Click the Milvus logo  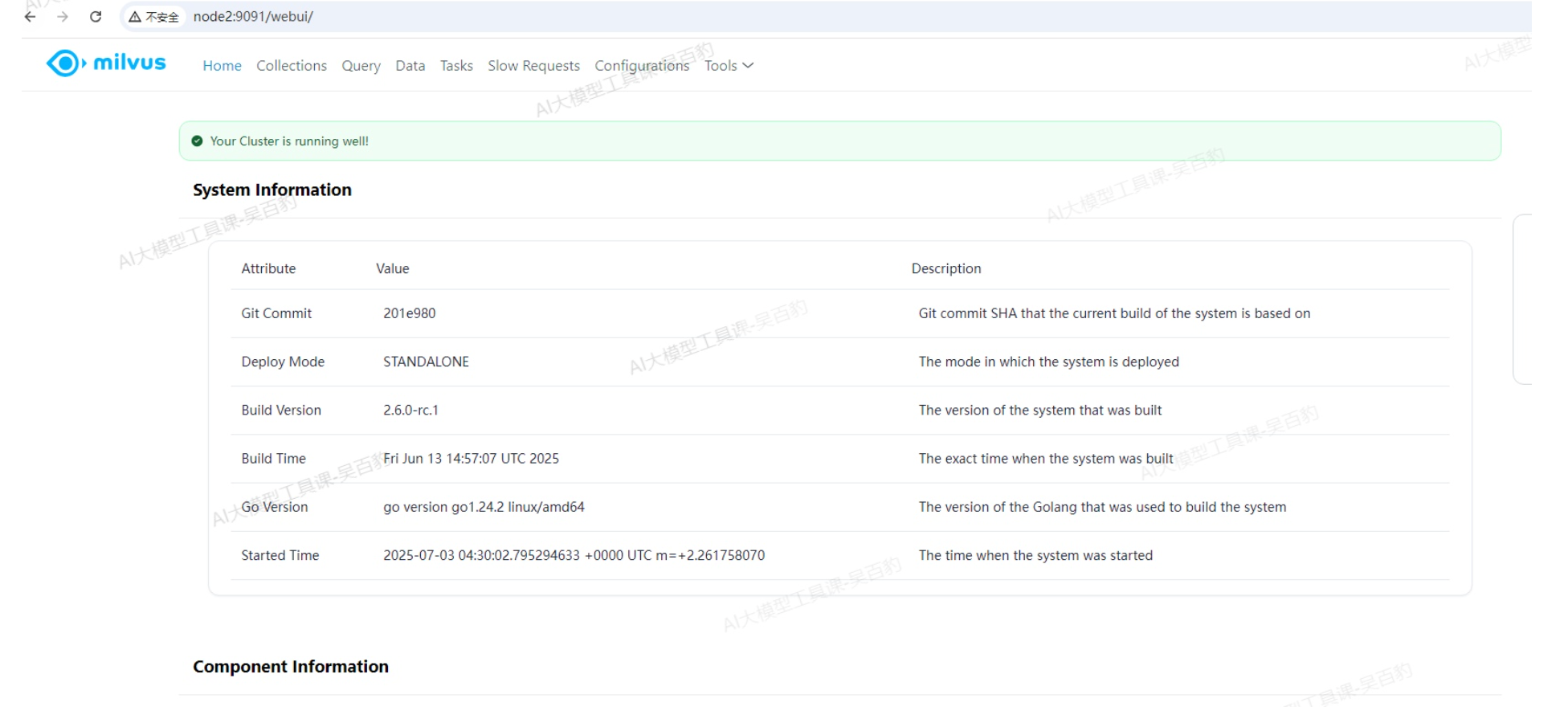106,63
